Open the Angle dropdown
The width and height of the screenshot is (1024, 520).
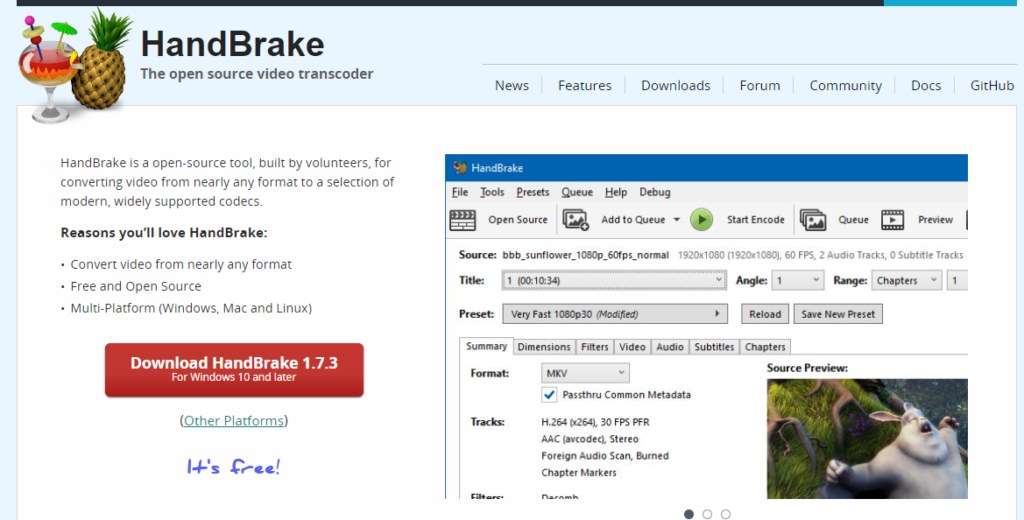[x=797, y=280]
